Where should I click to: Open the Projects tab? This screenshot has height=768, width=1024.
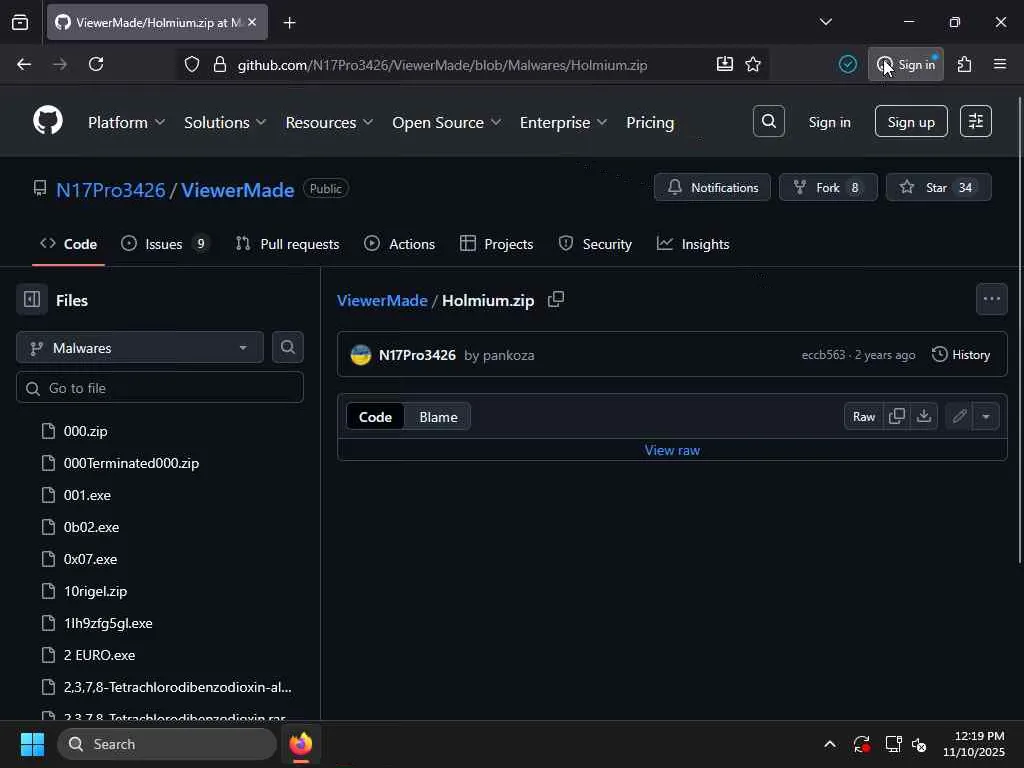(x=496, y=244)
